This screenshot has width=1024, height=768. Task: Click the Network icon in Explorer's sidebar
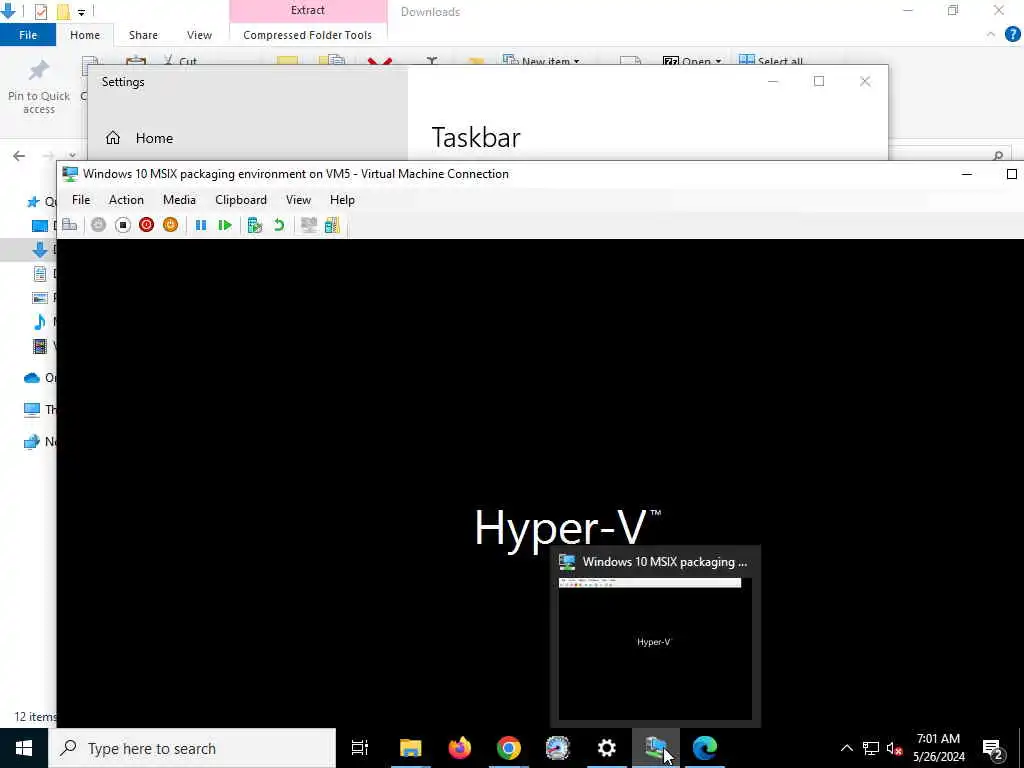31,441
